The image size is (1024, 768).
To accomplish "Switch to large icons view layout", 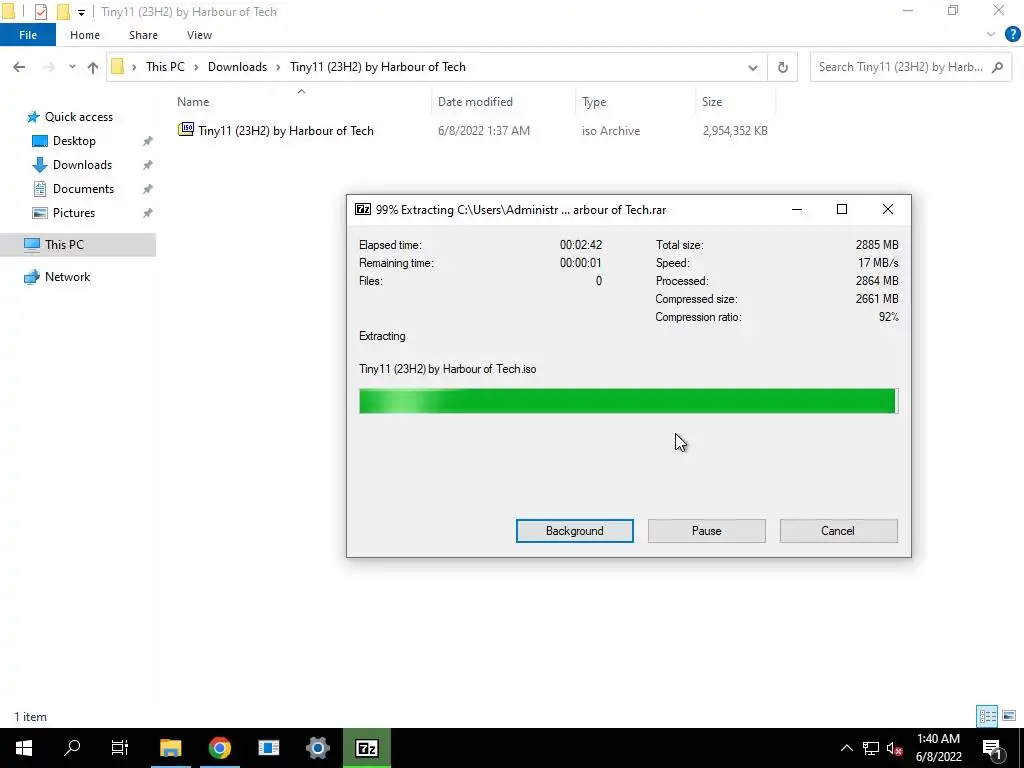I will coord(1009,716).
